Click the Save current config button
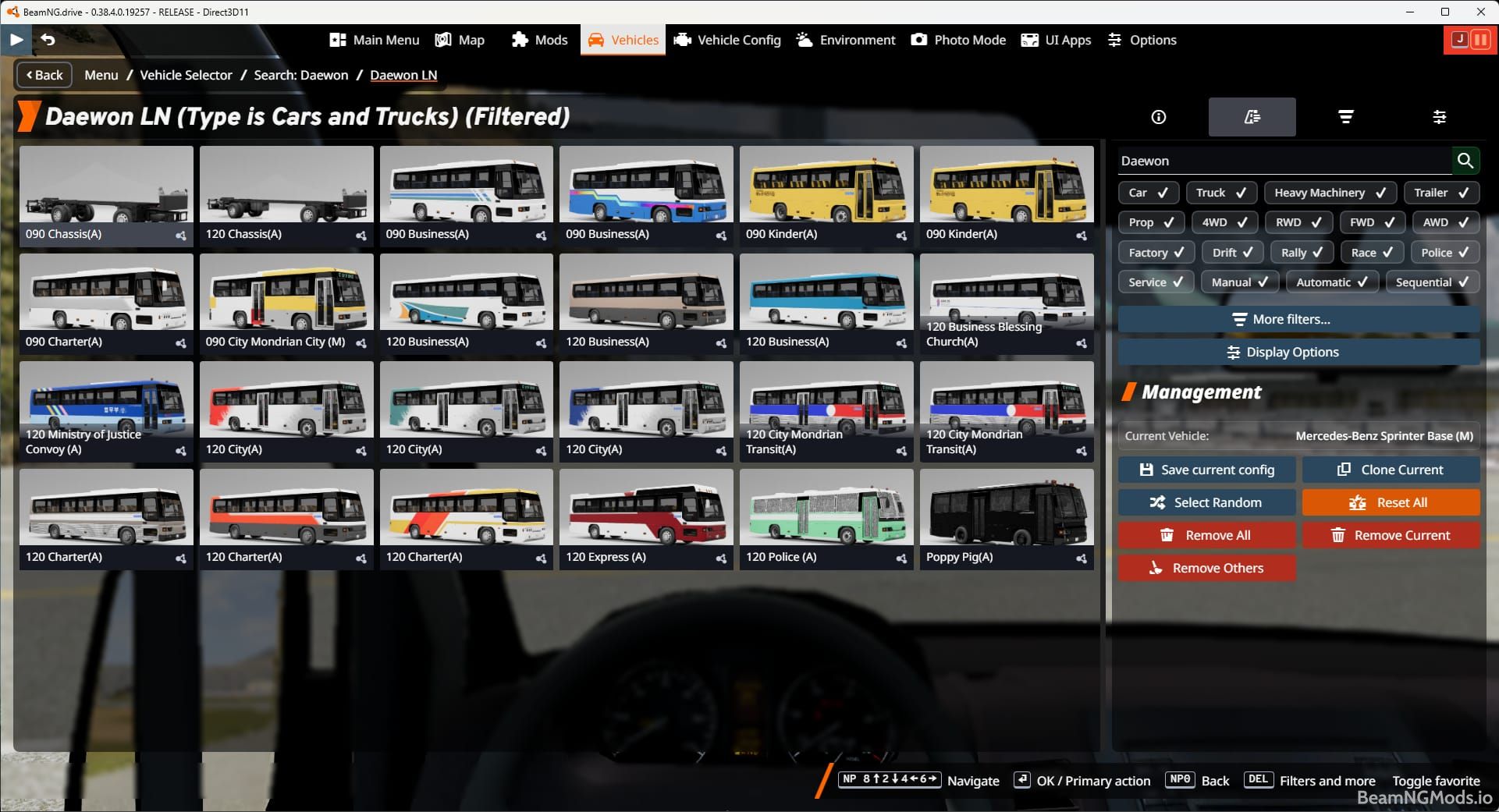The width and height of the screenshot is (1499, 812). click(1206, 470)
